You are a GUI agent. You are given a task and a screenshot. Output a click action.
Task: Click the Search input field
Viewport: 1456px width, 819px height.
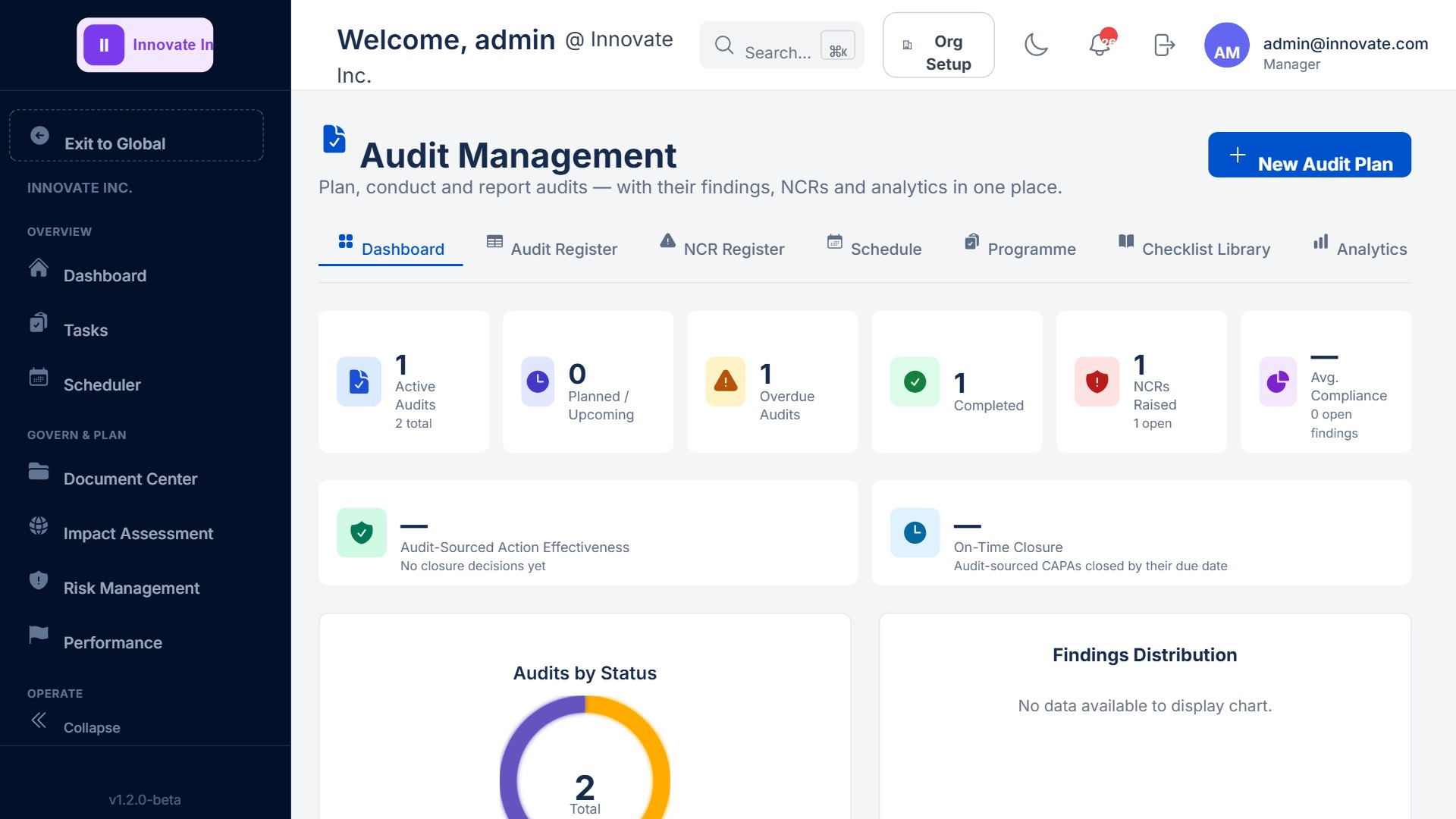pos(781,45)
